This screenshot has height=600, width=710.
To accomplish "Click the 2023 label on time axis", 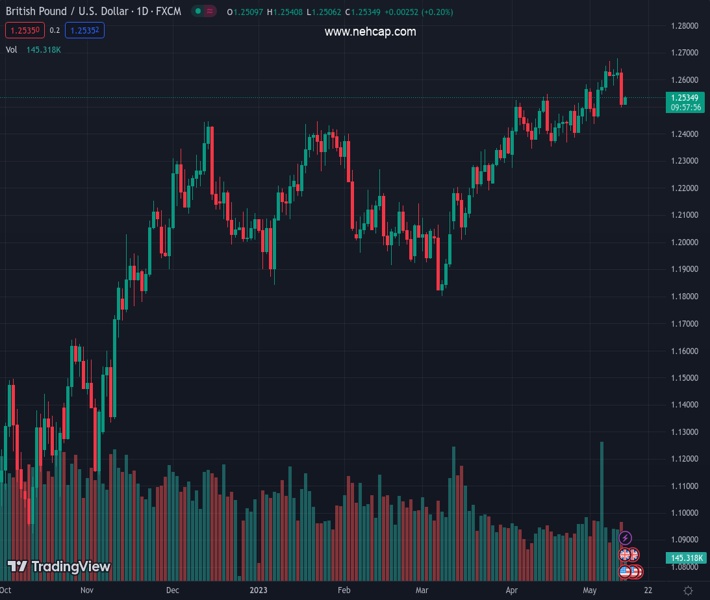I will pyautogui.click(x=258, y=591).
